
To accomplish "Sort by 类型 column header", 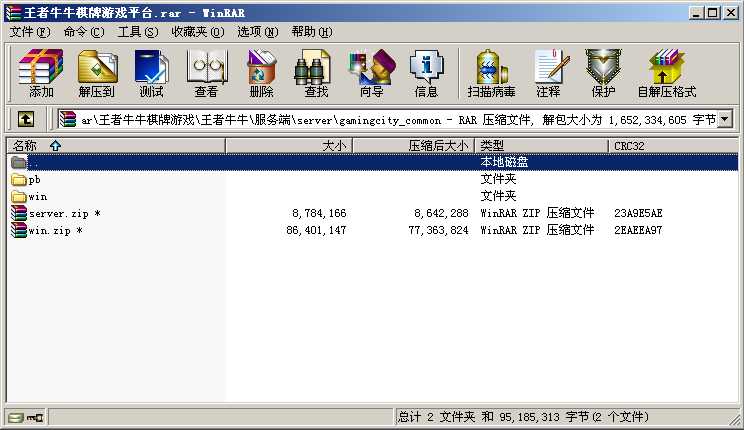I will point(541,146).
